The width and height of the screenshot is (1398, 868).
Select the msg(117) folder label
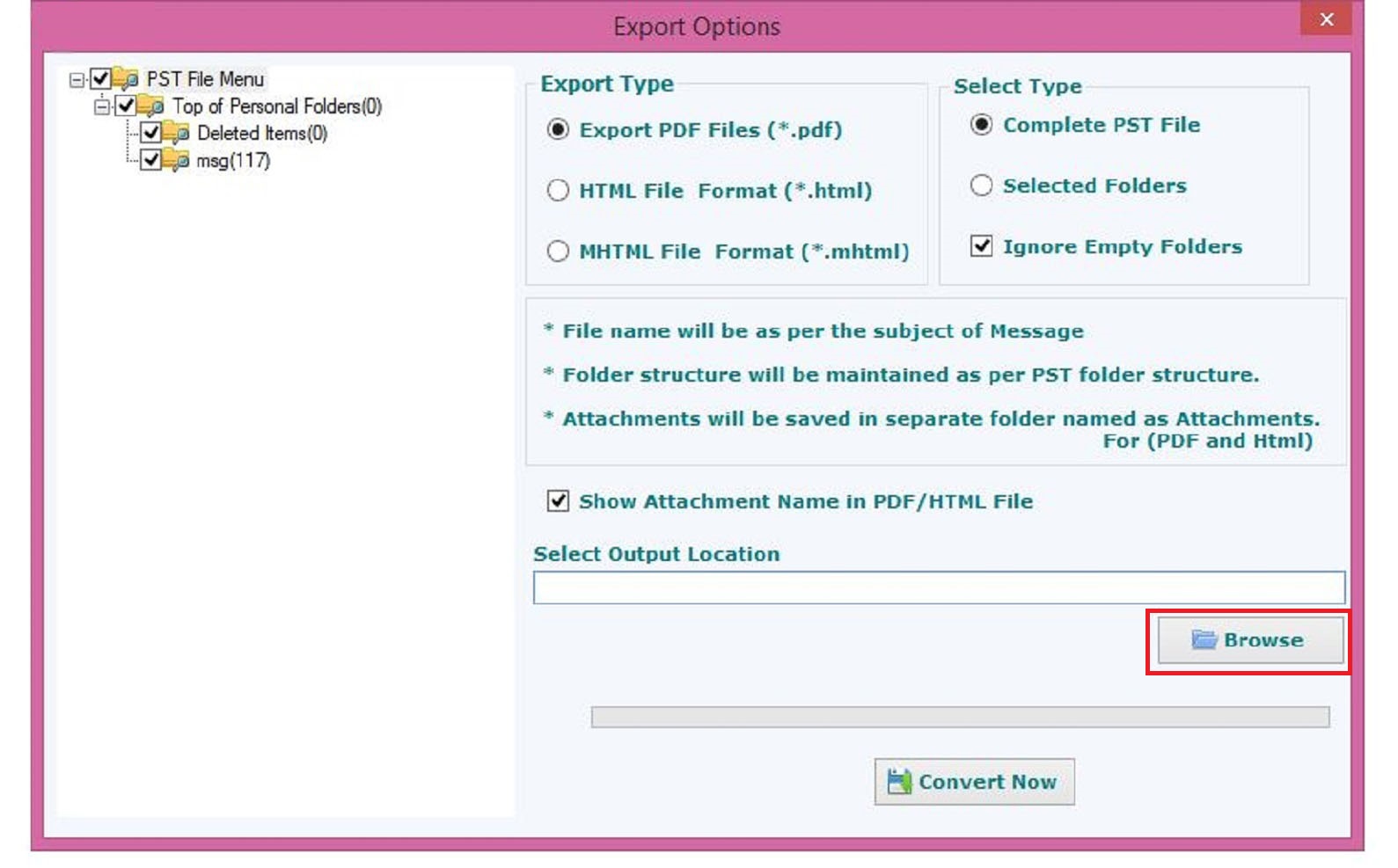(233, 160)
